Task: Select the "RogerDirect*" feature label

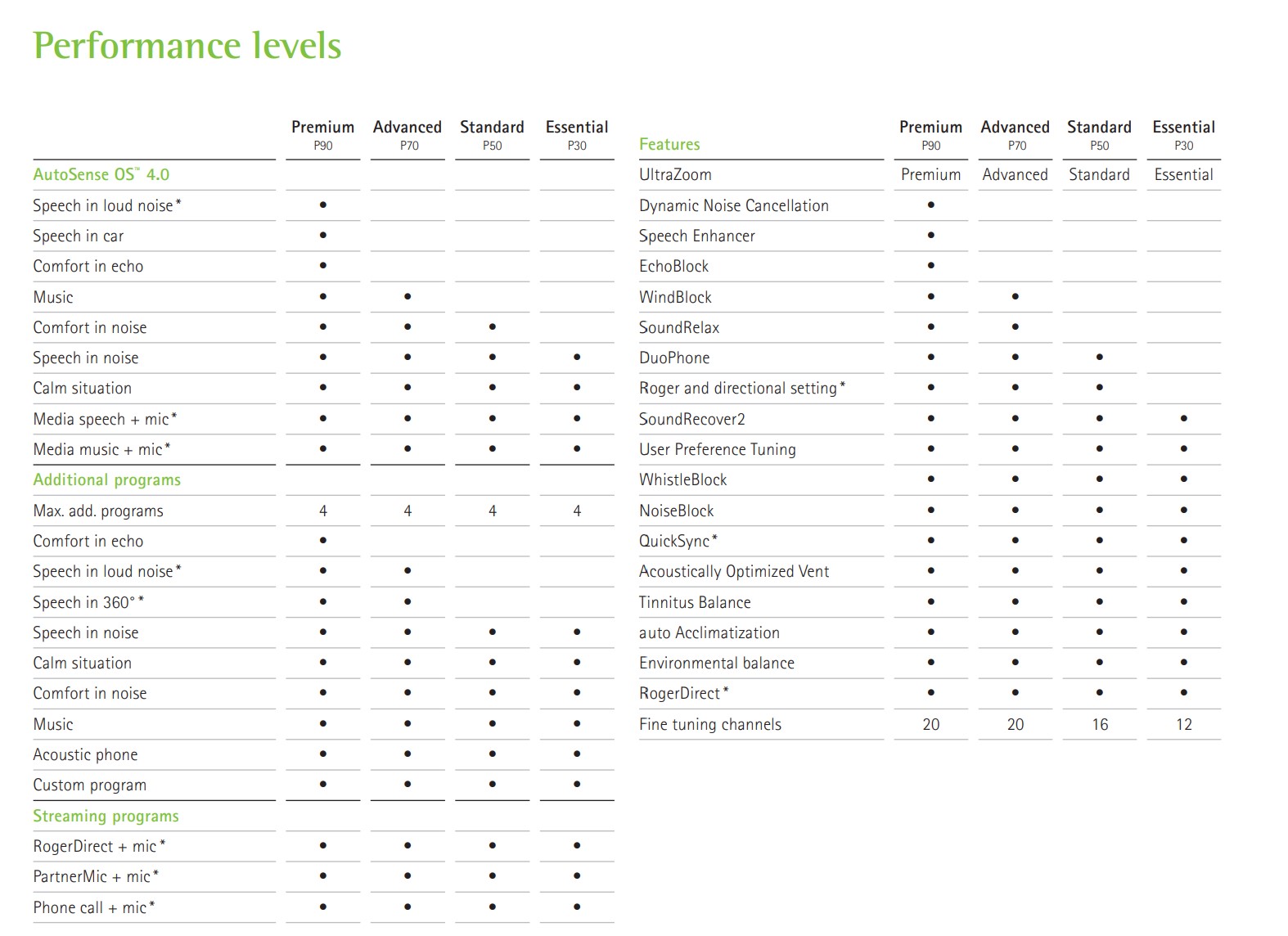Action: (x=684, y=693)
